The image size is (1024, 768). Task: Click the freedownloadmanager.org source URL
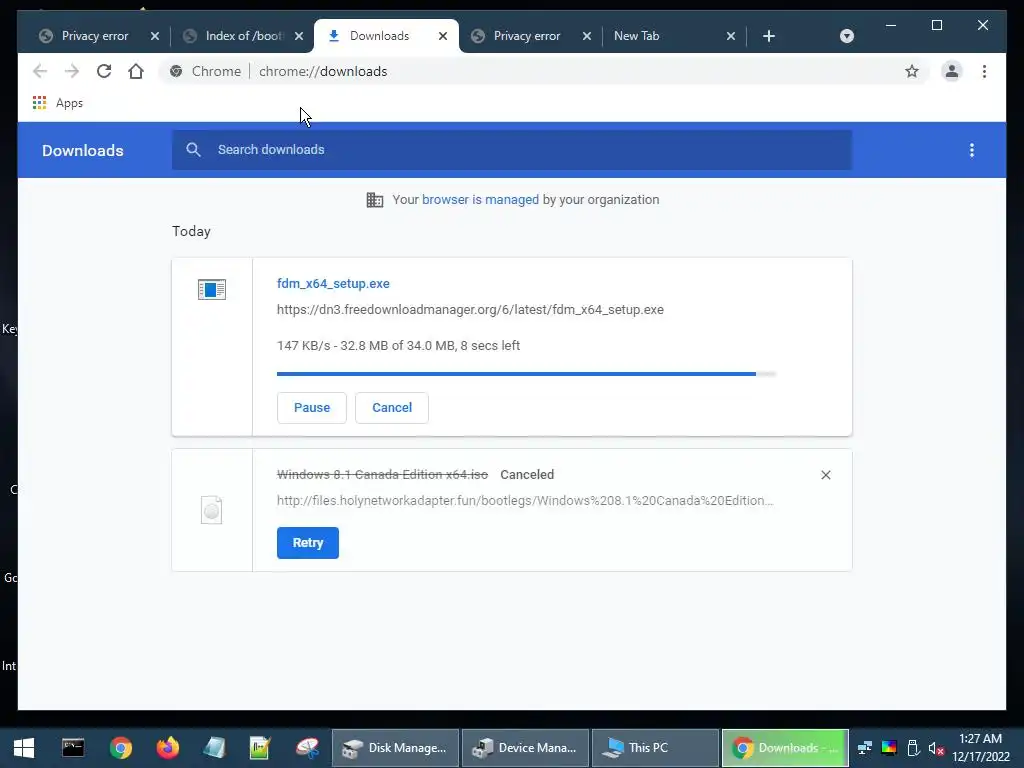(470, 310)
